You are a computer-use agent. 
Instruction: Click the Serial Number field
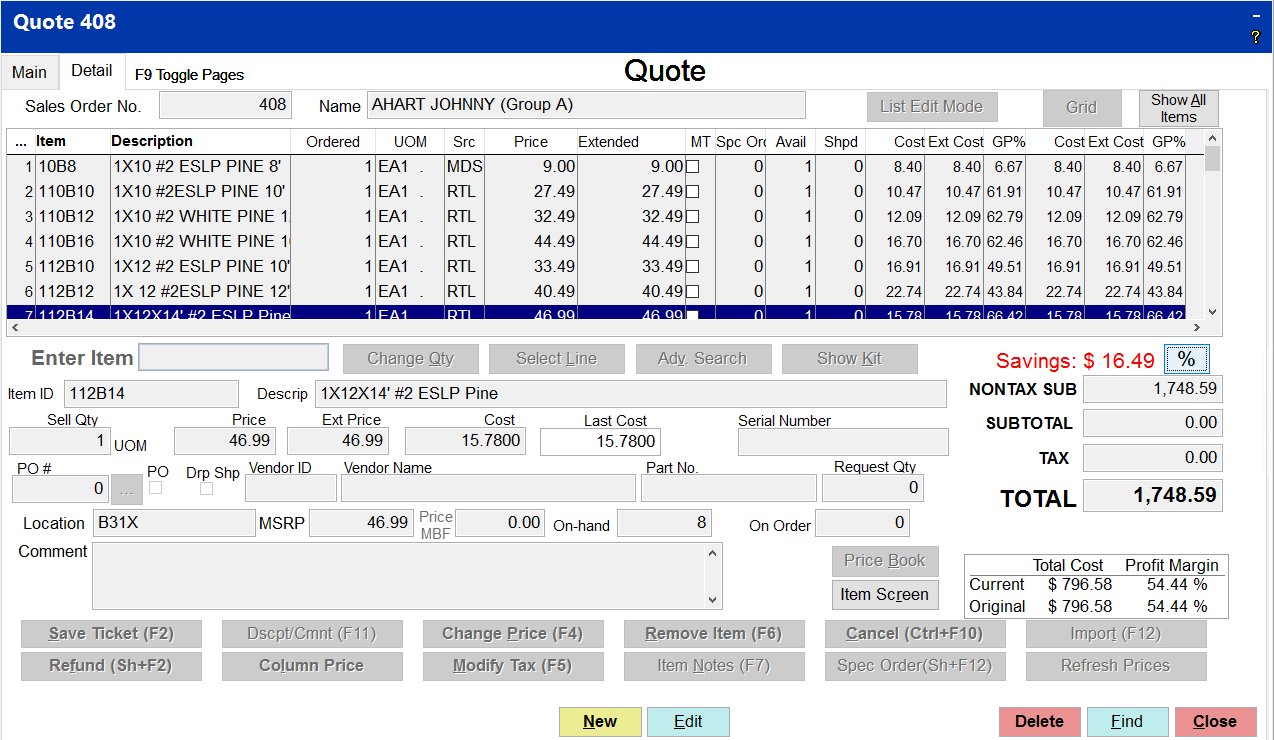click(843, 442)
